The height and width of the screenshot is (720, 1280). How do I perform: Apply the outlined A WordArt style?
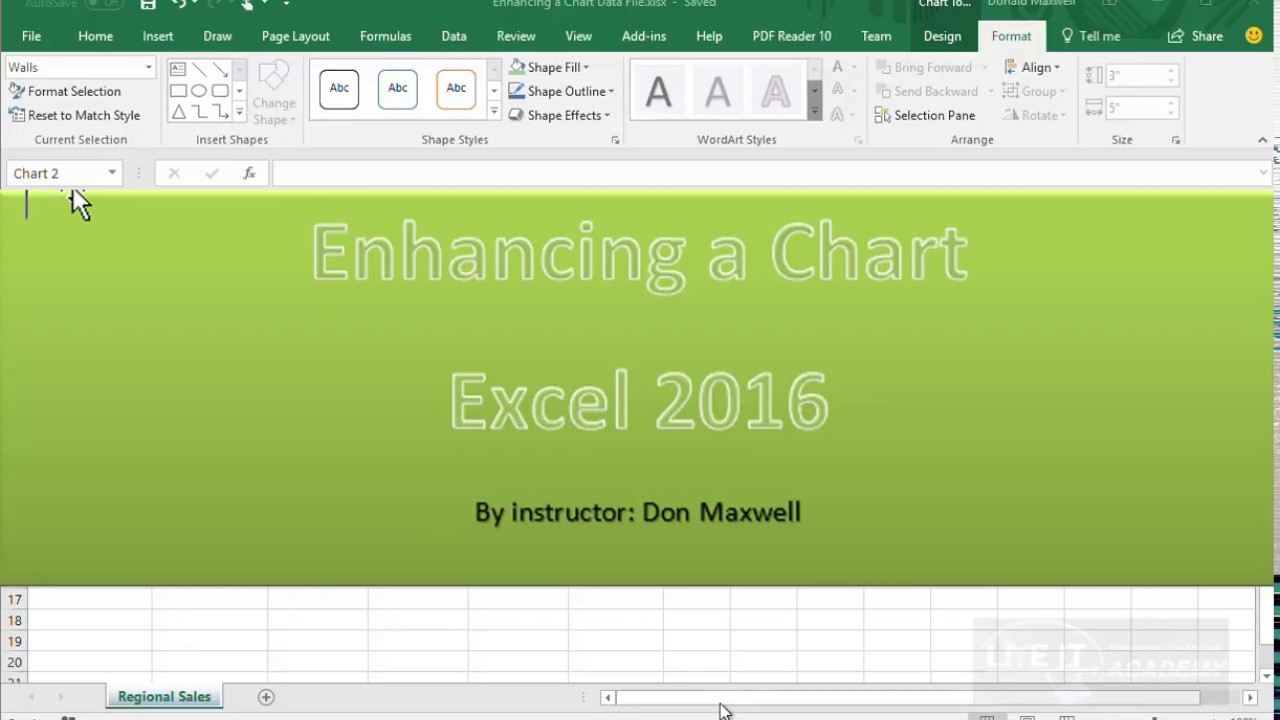click(776, 92)
